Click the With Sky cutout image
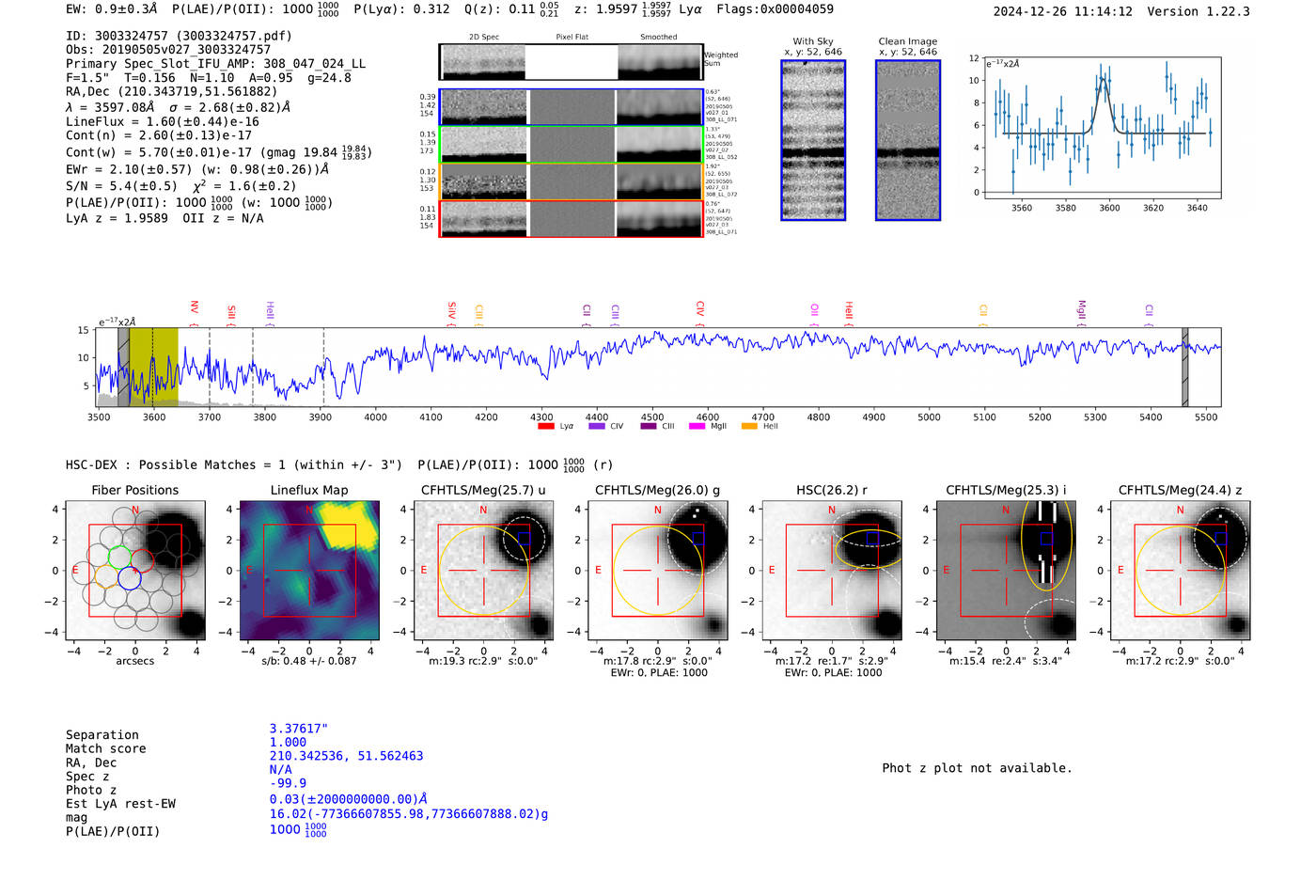This screenshot has height=896, width=1316. click(813, 140)
